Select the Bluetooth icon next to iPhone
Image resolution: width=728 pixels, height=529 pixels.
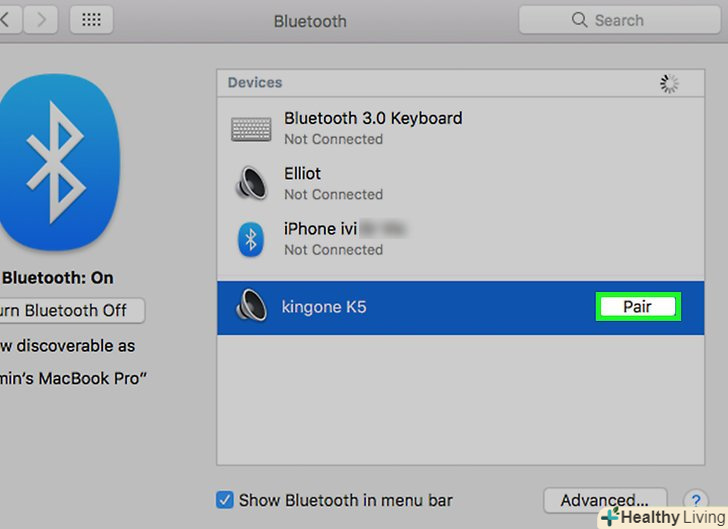click(x=251, y=240)
